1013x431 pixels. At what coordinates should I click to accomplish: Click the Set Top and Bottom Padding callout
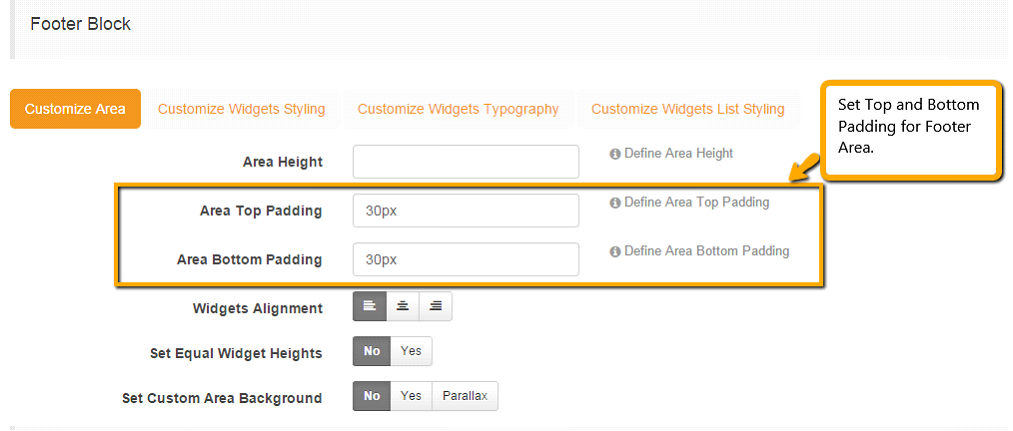click(910, 129)
